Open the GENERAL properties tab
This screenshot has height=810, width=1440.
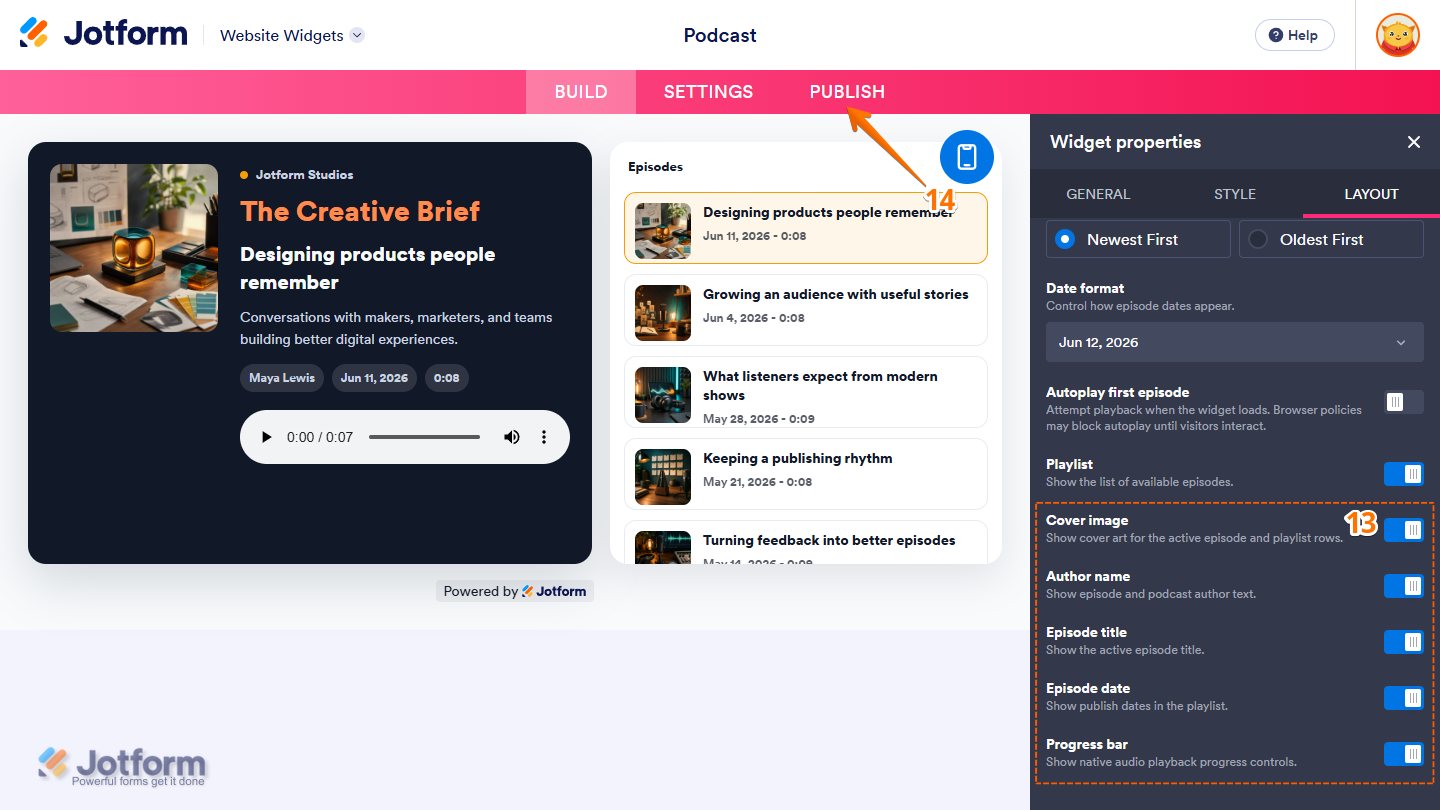pos(1098,194)
